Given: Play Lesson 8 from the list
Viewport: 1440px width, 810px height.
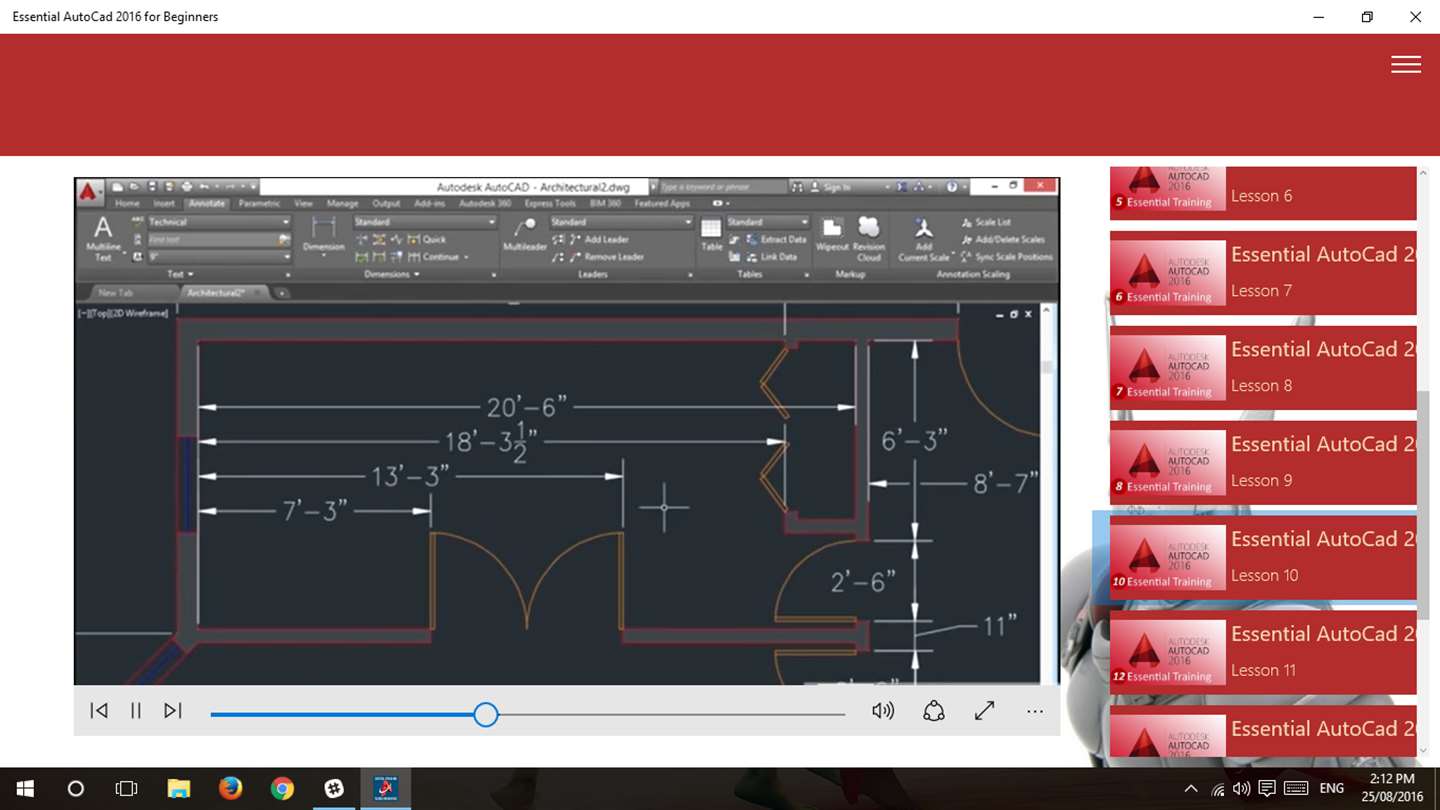Looking at the screenshot, I should click(1263, 366).
